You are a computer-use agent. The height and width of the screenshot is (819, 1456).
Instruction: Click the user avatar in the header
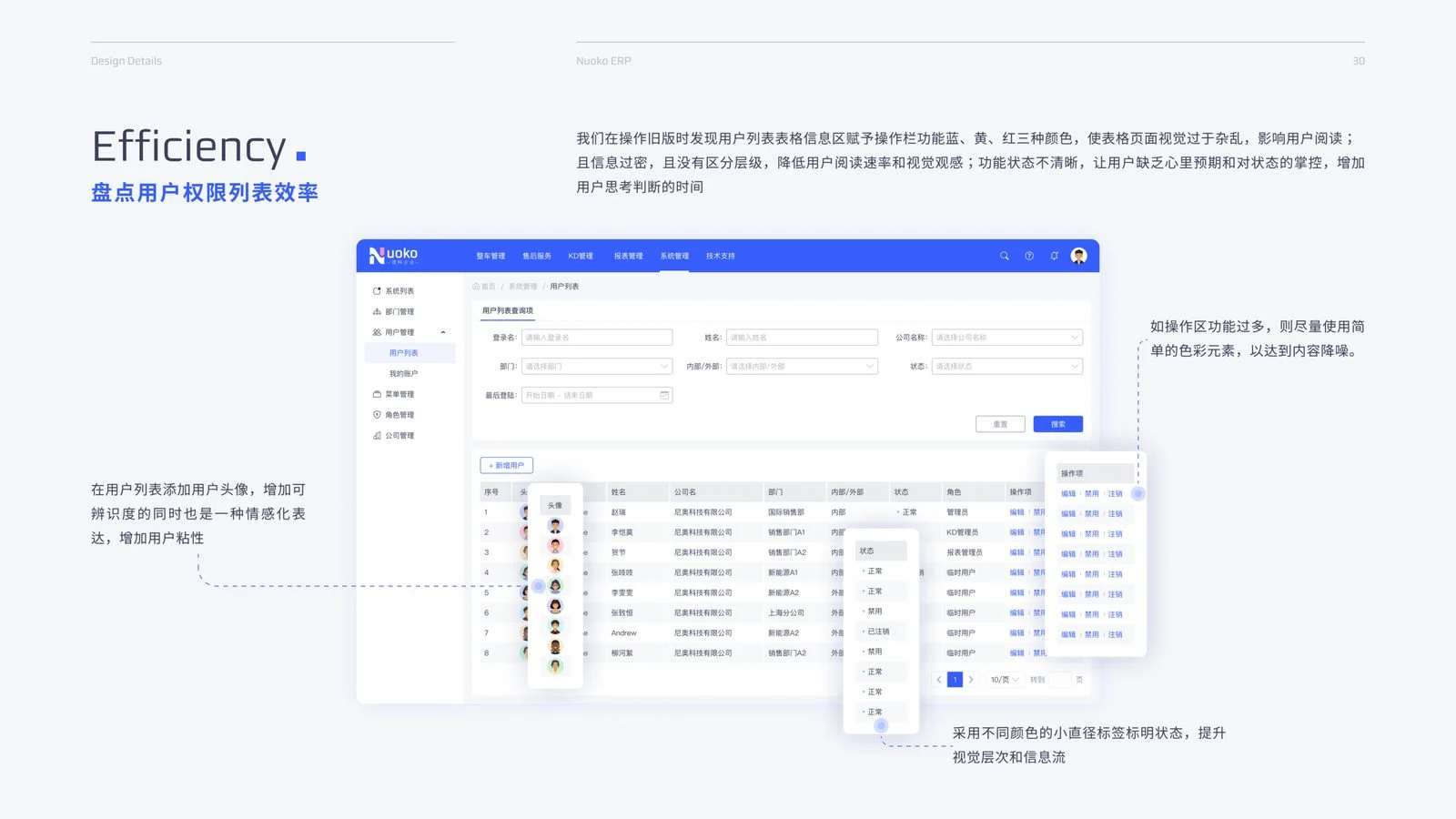[1079, 256]
